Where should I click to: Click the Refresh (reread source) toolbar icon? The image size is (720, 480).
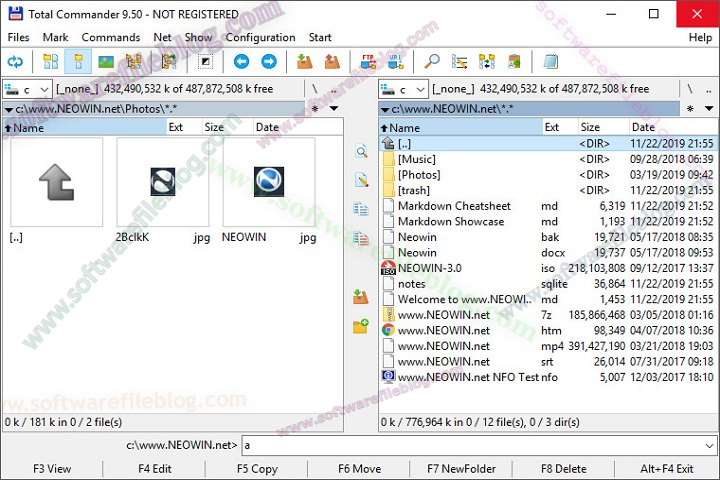[15, 62]
